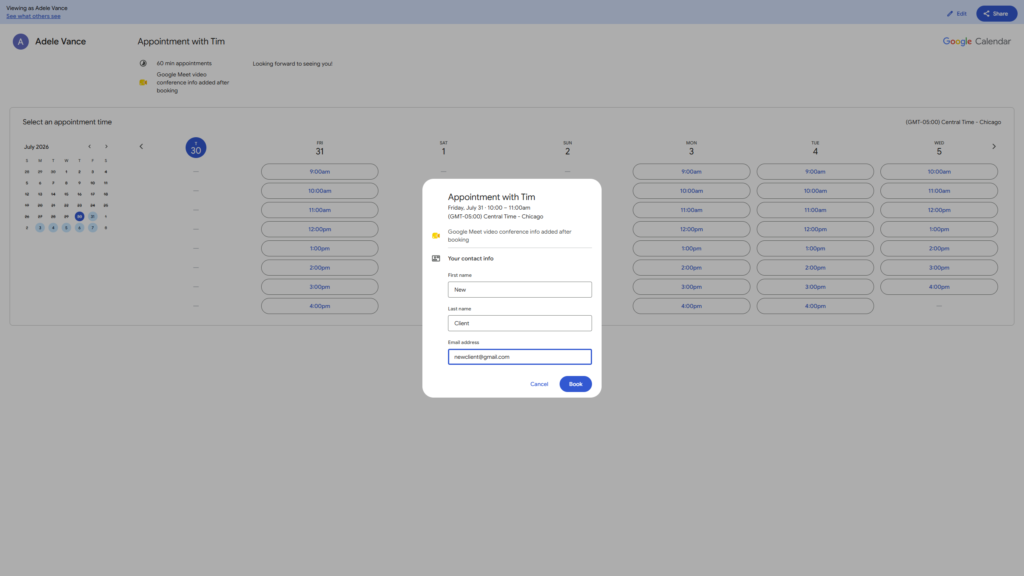The height and width of the screenshot is (576, 1024).
Task: Click the Central Time - Chicago timezone label
Action: point(953,122)
